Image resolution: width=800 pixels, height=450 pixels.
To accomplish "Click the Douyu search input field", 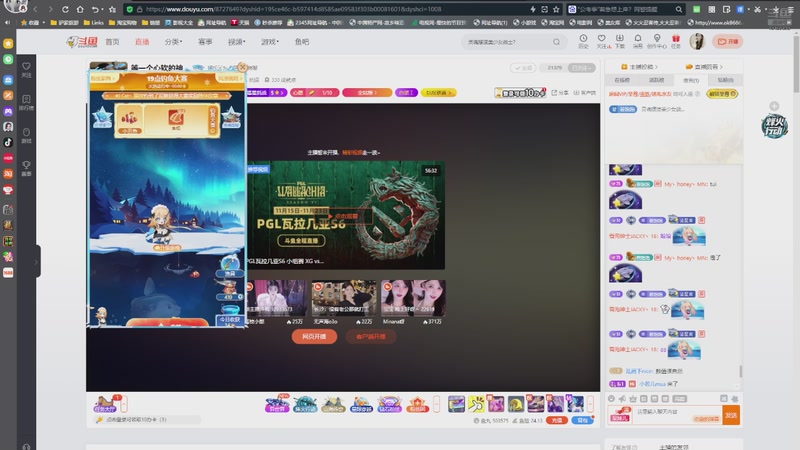I will (x=508, y=42).
